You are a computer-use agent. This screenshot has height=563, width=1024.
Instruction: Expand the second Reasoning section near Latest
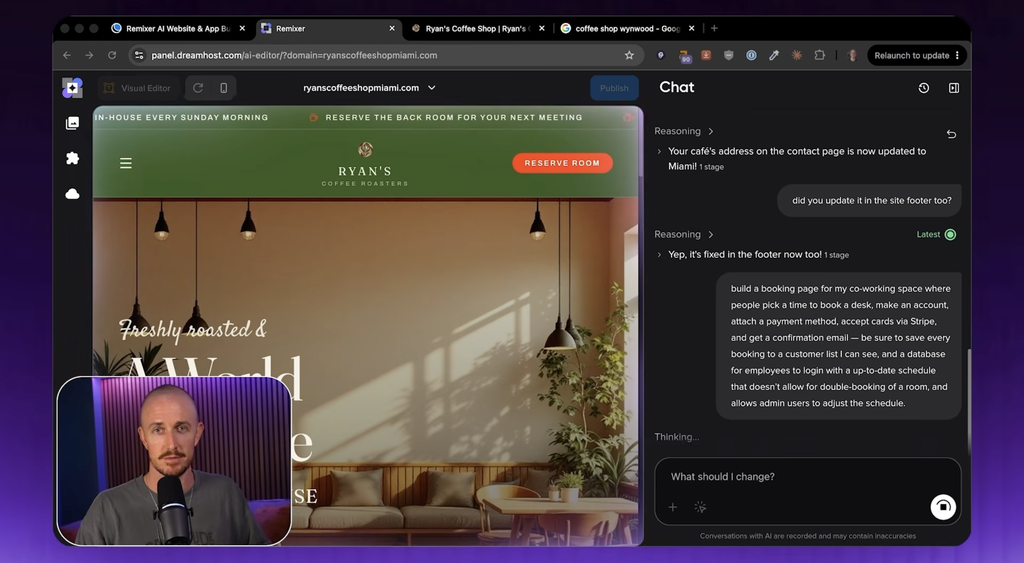click(x=711, y=234)
